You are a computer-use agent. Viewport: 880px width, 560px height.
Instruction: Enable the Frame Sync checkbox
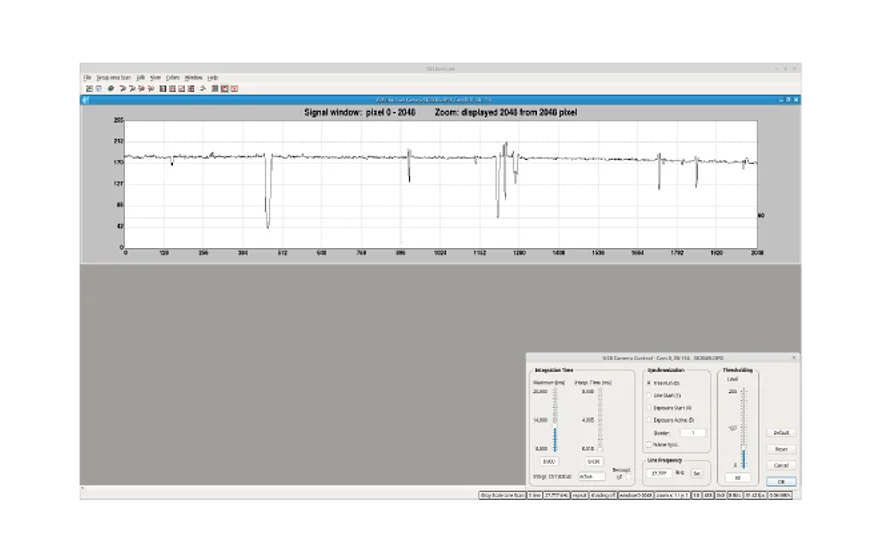650,444
